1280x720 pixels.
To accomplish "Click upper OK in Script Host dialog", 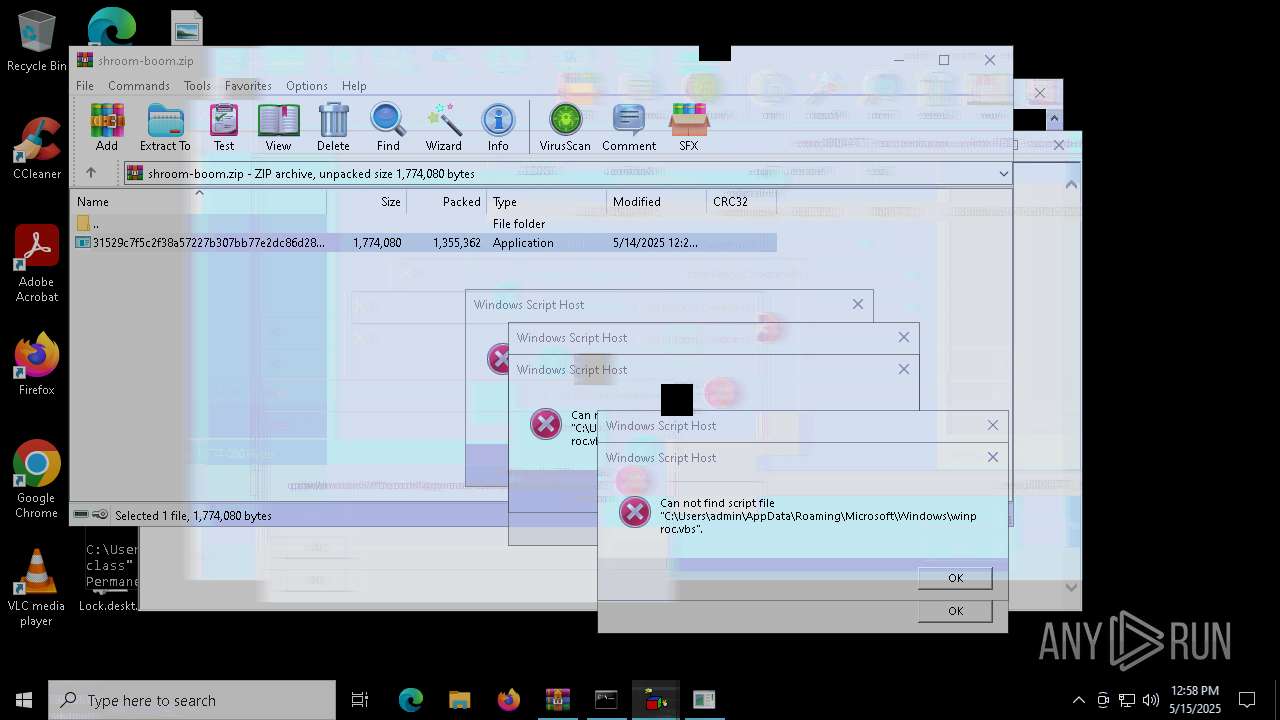I will point(955,578).
